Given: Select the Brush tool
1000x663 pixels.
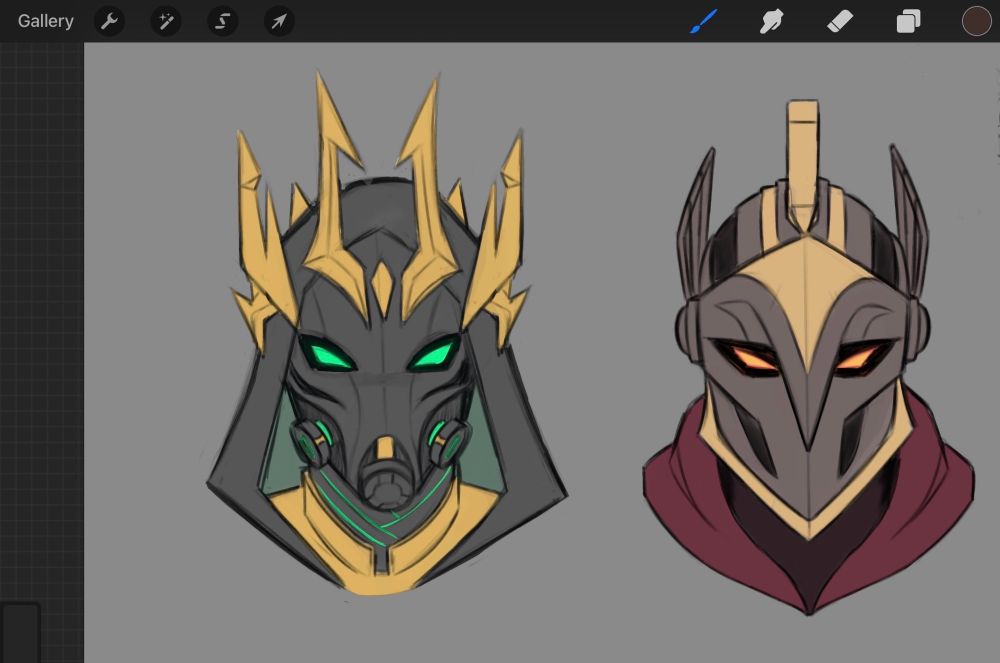Looking at the screenshot, I should (x=704, y=21).
